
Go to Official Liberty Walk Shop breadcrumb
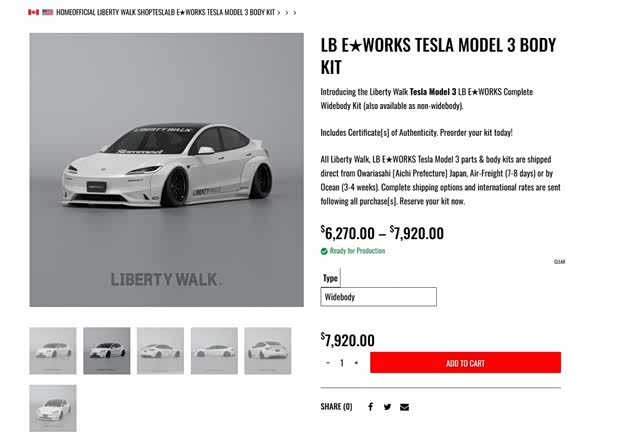(110, 12)
